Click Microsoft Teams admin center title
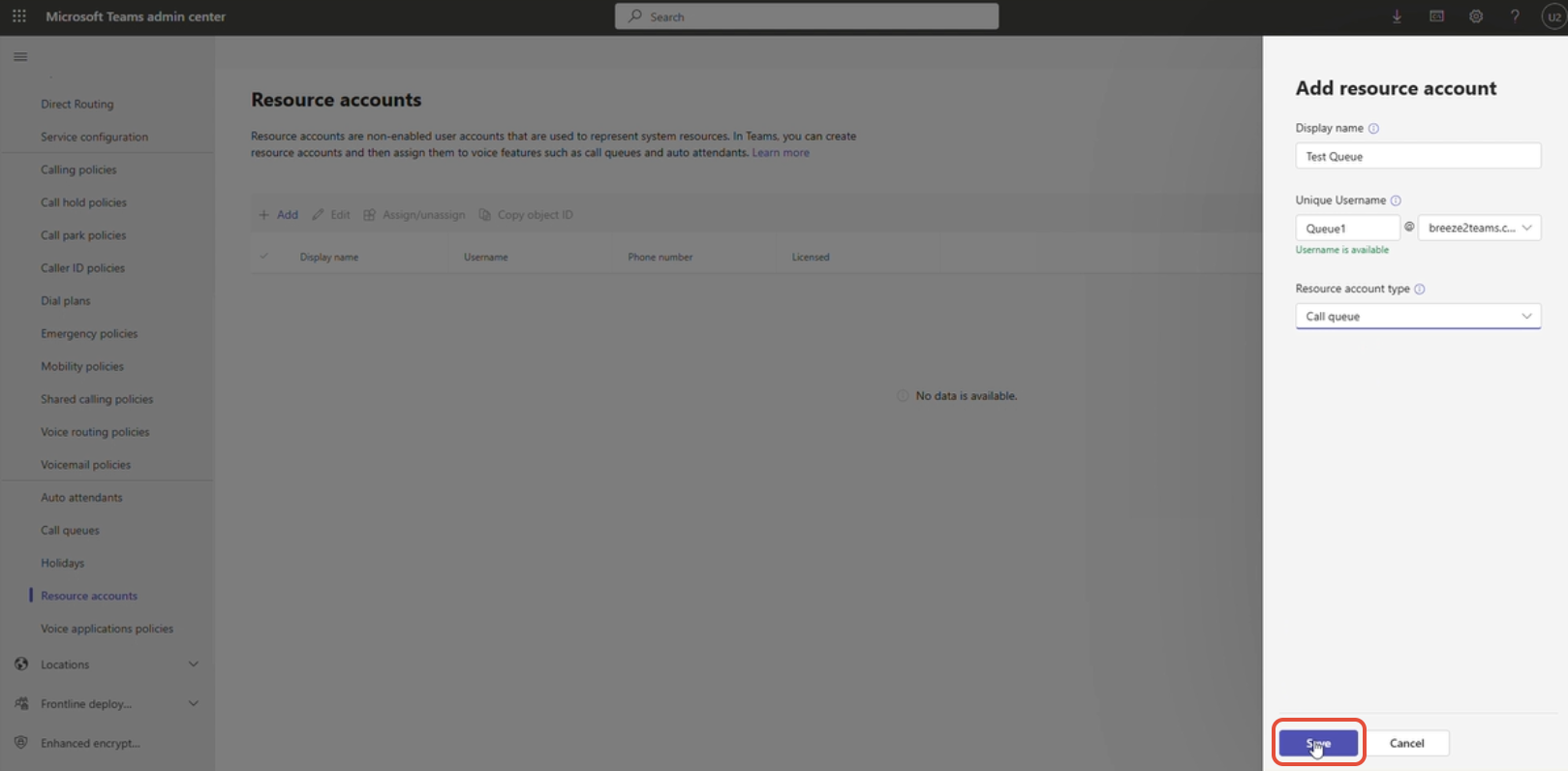Image resolution: width=1568 pixels, height=771 pixels. [x=136, y=16]
